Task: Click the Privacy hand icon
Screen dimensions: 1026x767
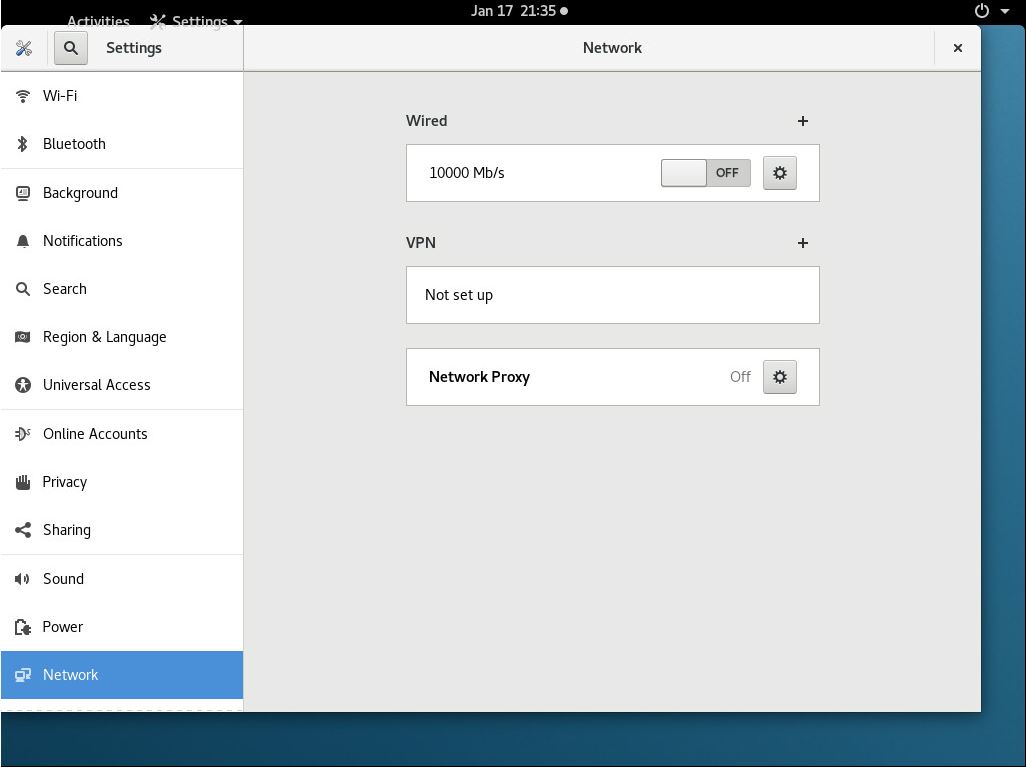Action: [23, 482]
